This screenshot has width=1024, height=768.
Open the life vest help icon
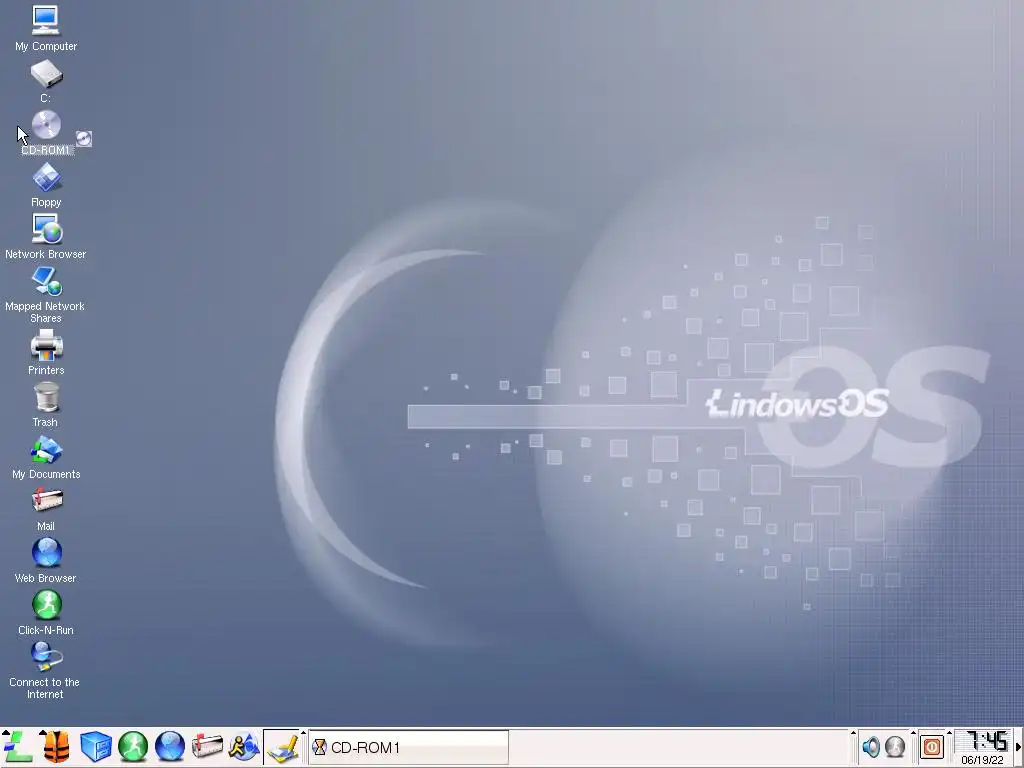56,746
